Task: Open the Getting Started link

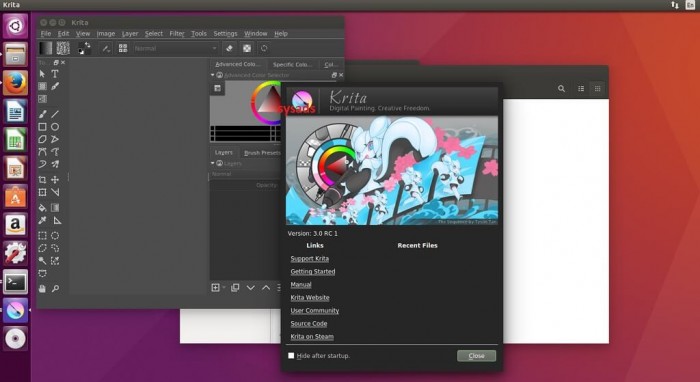Action: pos(312,271)
